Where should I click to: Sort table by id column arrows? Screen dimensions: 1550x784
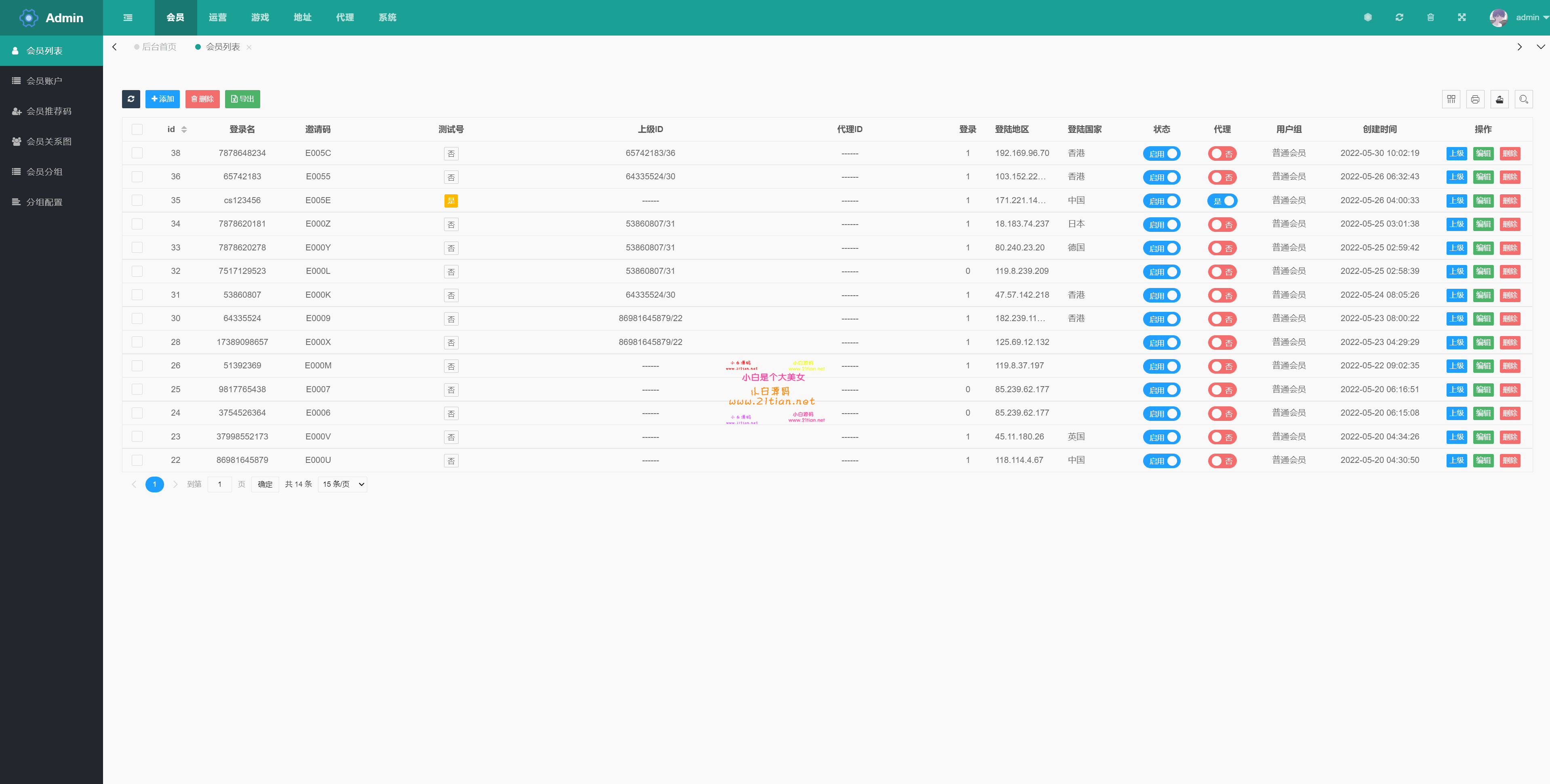click(x=184, y=129)
